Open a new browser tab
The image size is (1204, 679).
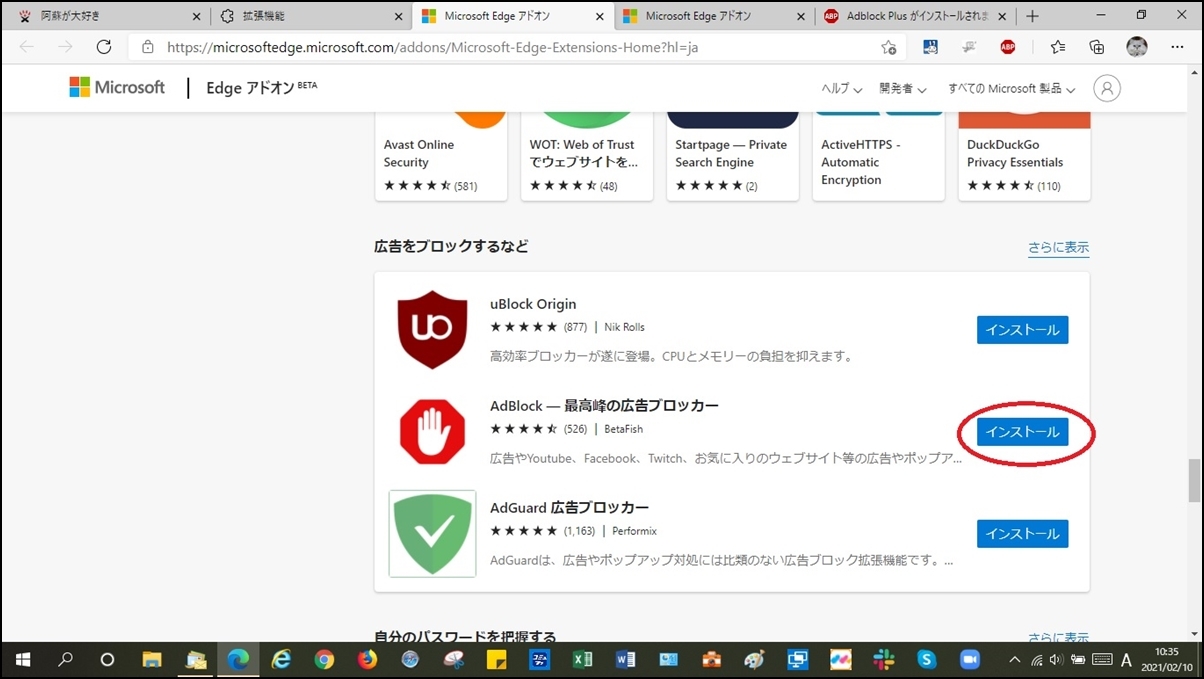1032,17
